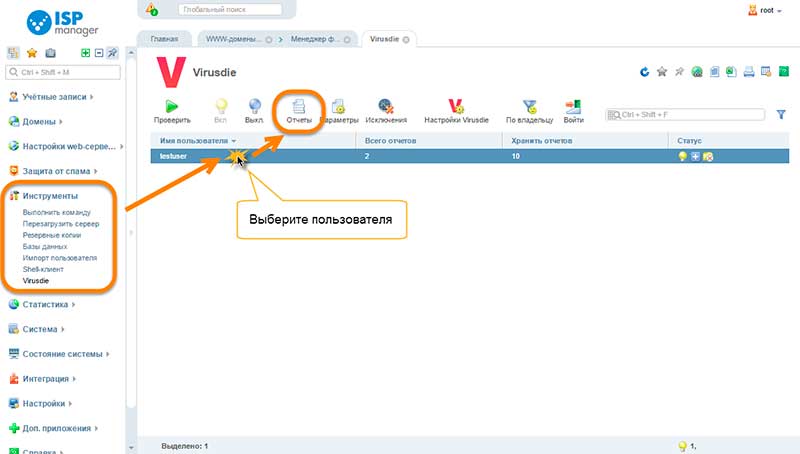Switch to the Главная tab
The height and width of the screenshot is (454, 800).
(x=164, y=39)
